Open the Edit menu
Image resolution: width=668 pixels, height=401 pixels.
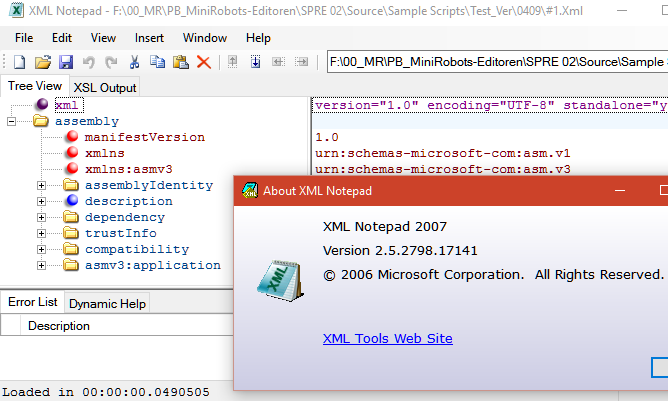pyautogui.click(x=62, y=38)
